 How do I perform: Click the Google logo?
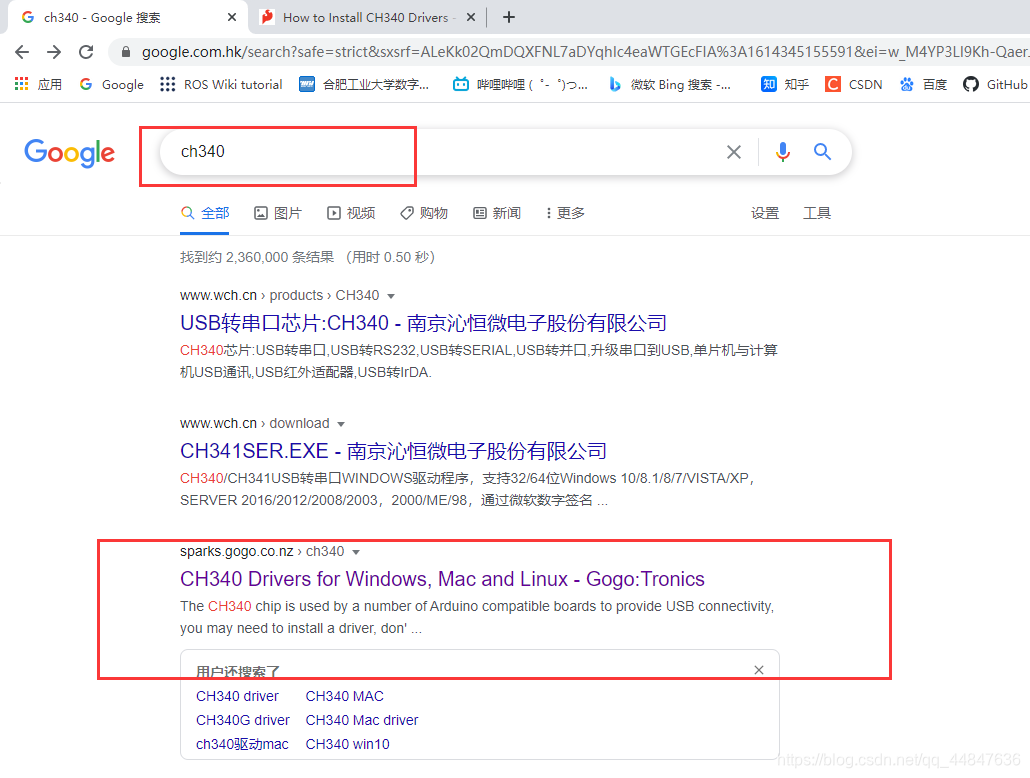70,152
